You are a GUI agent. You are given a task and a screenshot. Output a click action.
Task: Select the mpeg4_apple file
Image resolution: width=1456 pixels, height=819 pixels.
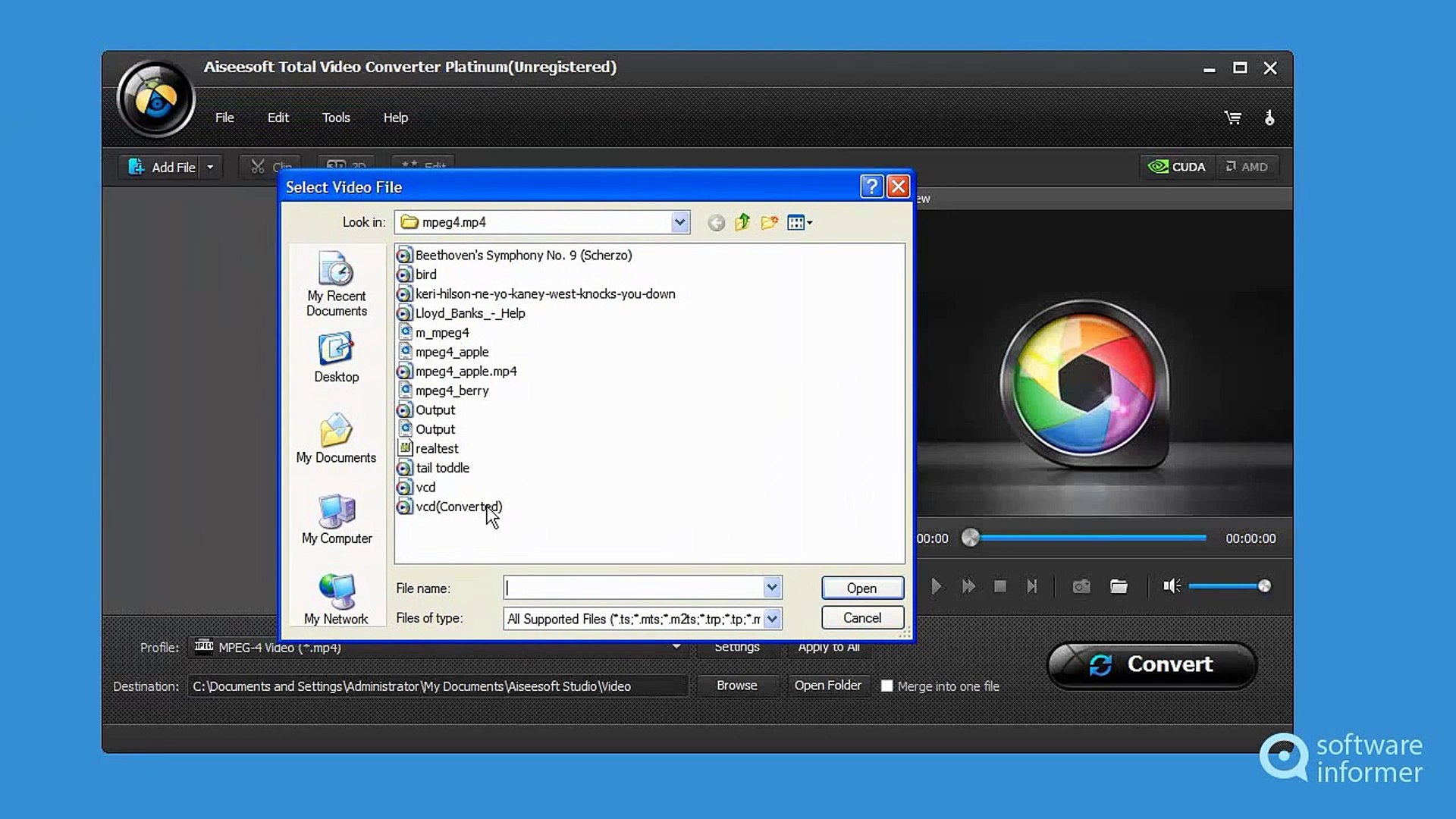443,352
